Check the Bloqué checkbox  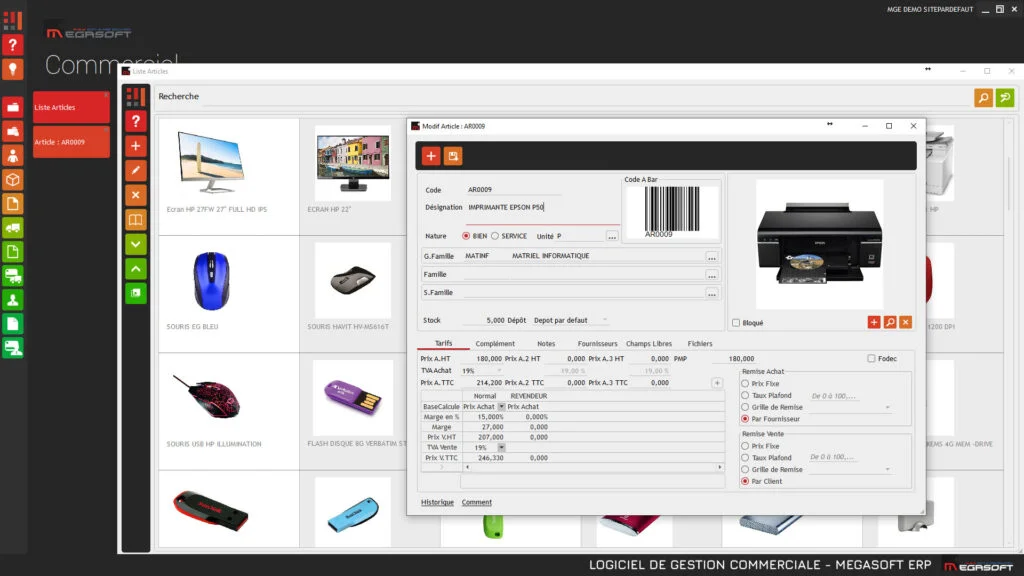[x=736, y=323]
